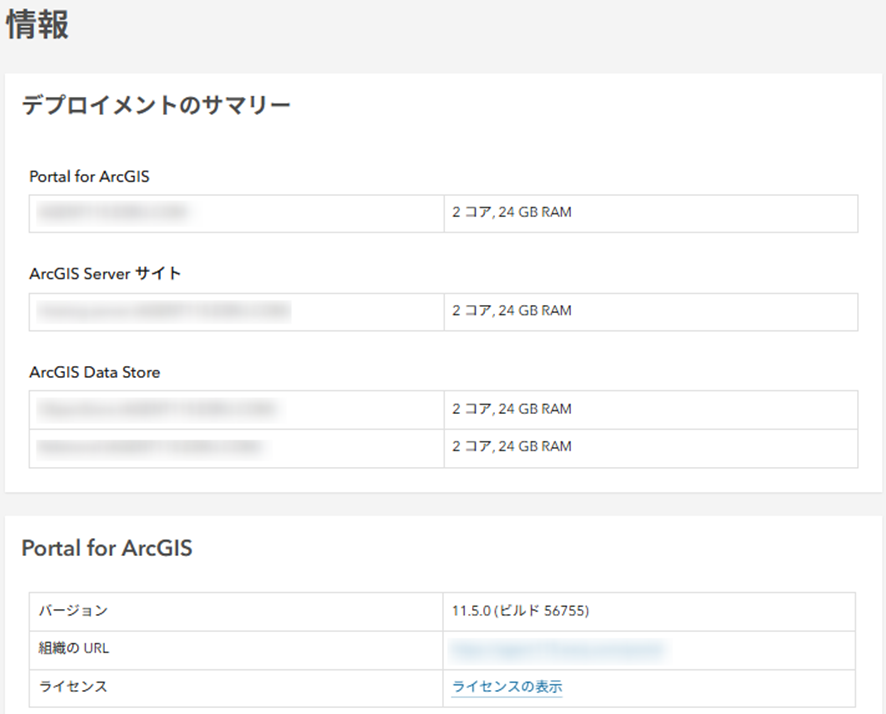Click the first Data Store cores and RAM cell
This screenshot has width=886, height=714.
click(x=512, y=409)
